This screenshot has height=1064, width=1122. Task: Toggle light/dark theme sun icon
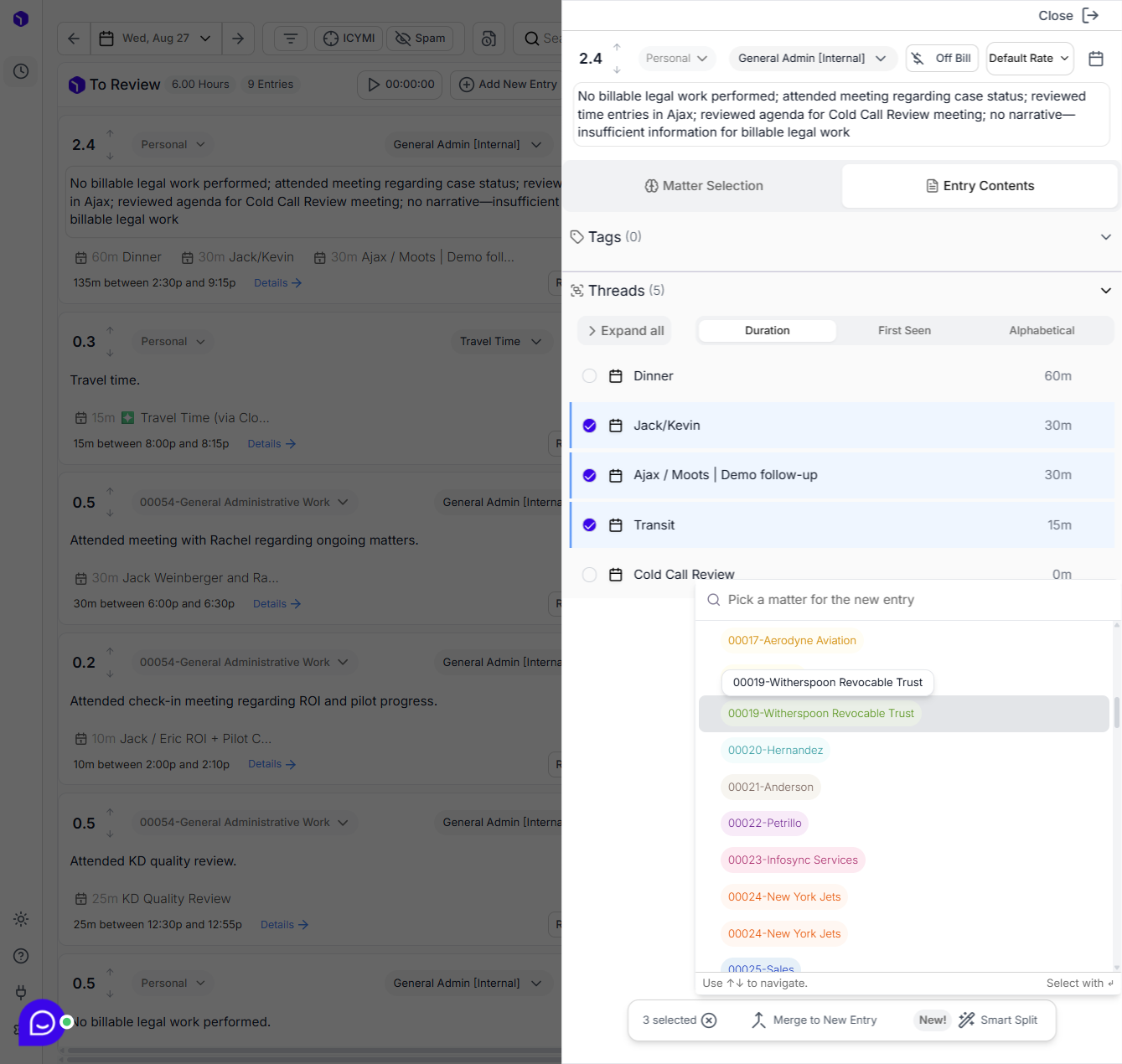(x=21, y=919)
